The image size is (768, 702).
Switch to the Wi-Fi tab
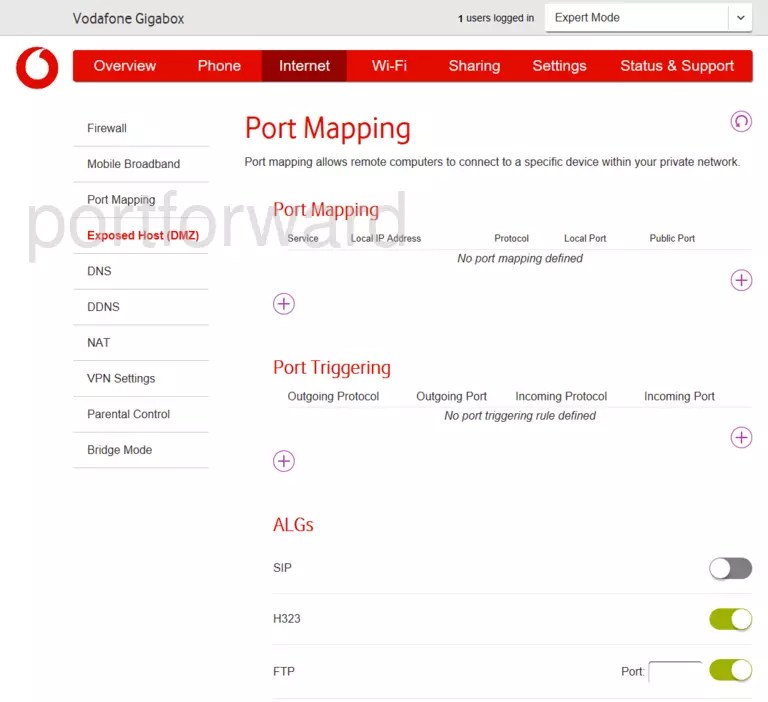coord(389,66)
